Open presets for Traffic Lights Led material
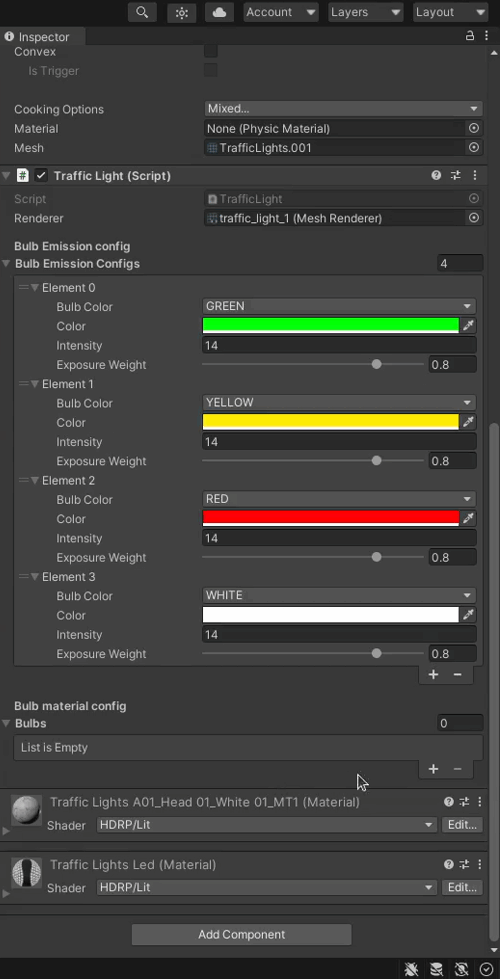The height and width of the screenshot is (979, 500). pyautogui.click(x=464, y=865)
